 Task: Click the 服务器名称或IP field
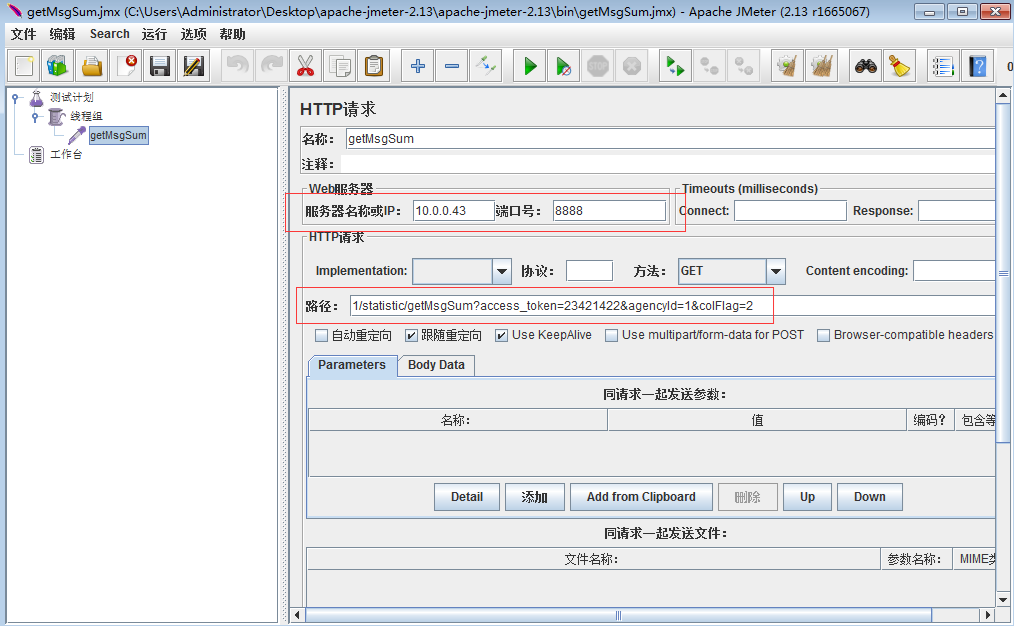453,211
